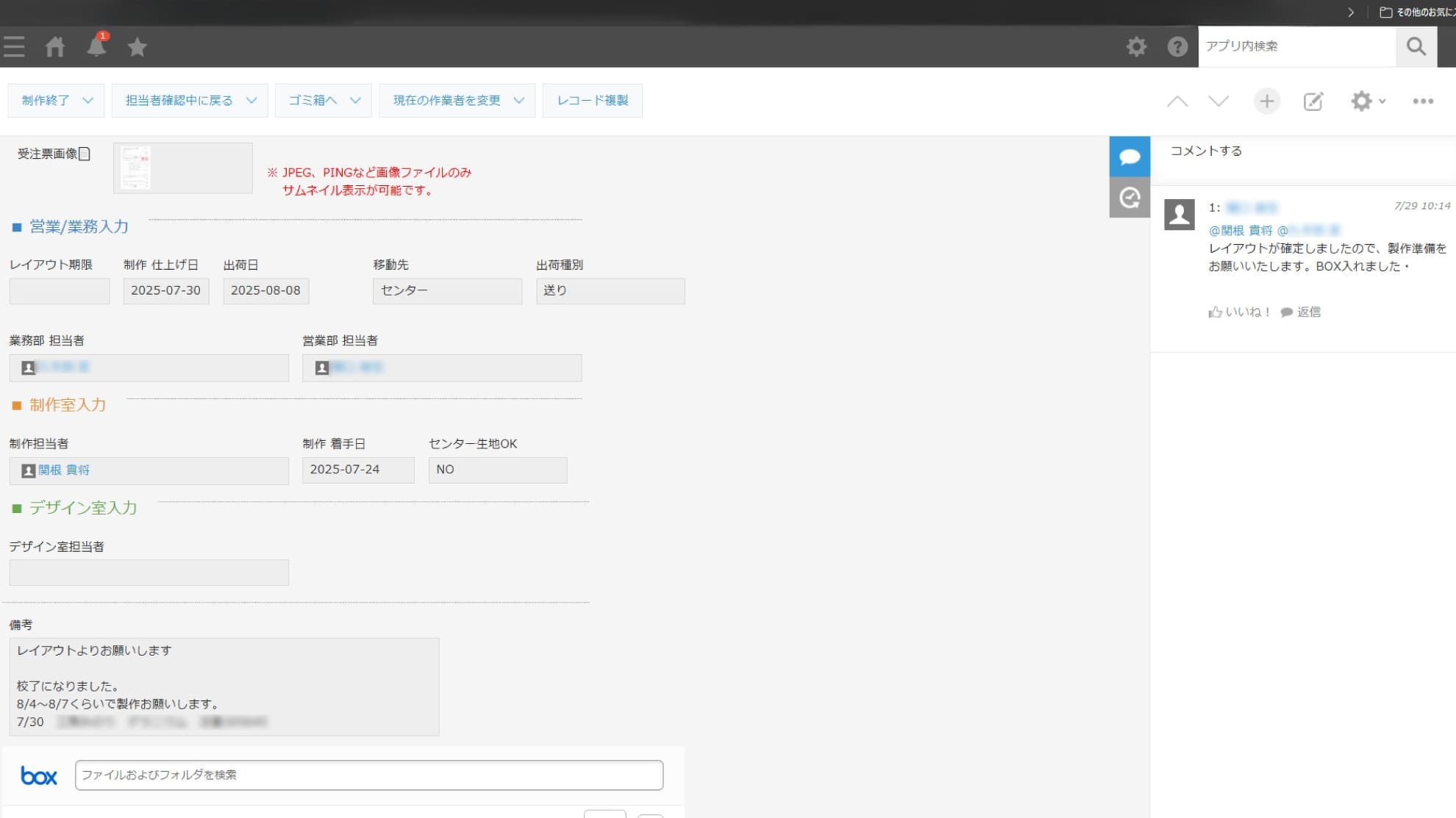
Task: Open help question mark icon
Action: coord(1177,47)
